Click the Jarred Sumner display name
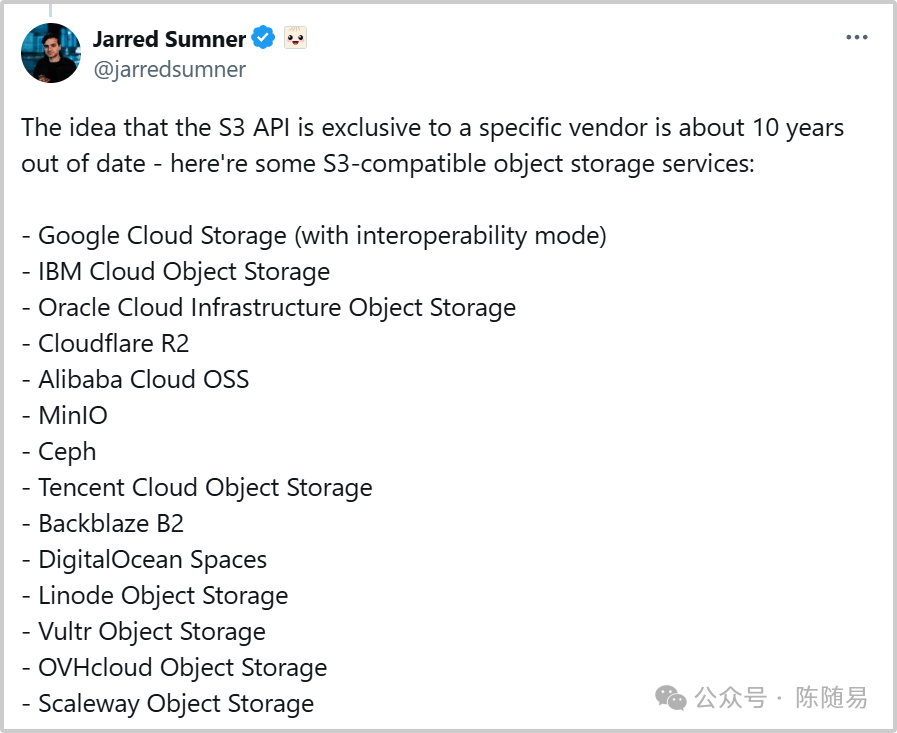 pyautogui.click(x=169, y=39)
